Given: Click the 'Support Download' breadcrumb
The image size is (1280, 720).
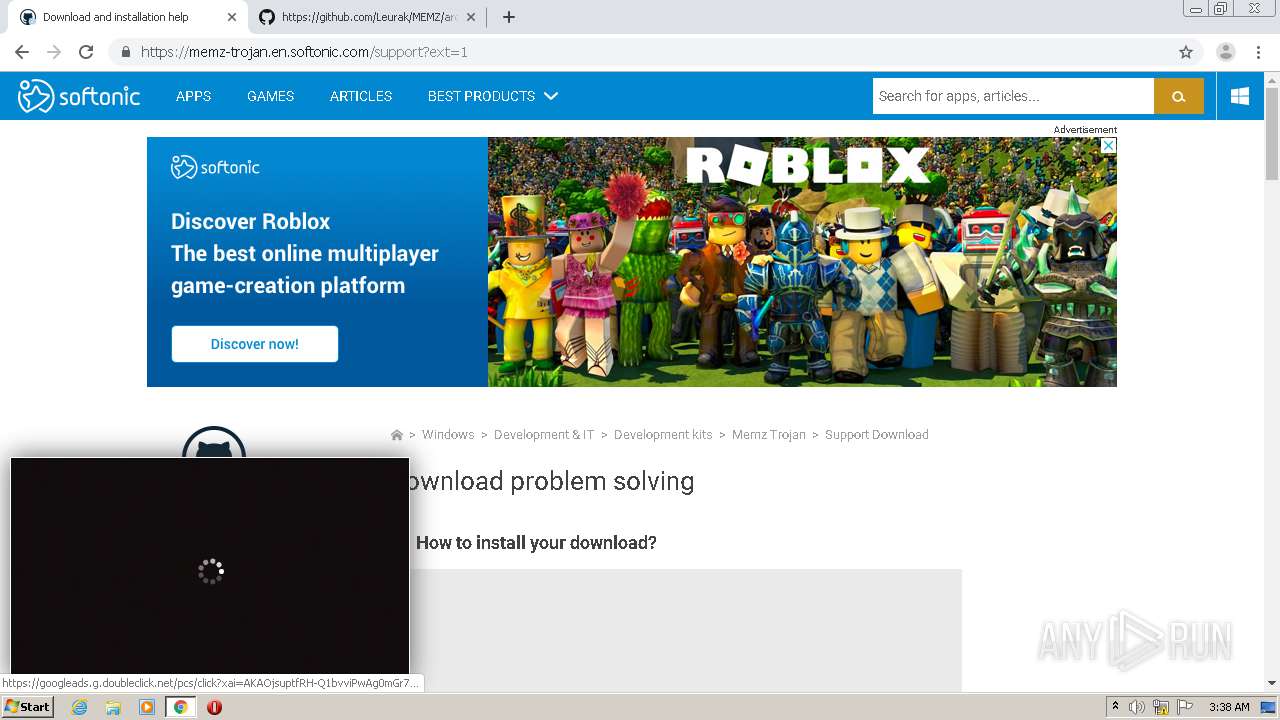Looking at the screenshot, I should (877, 435).
